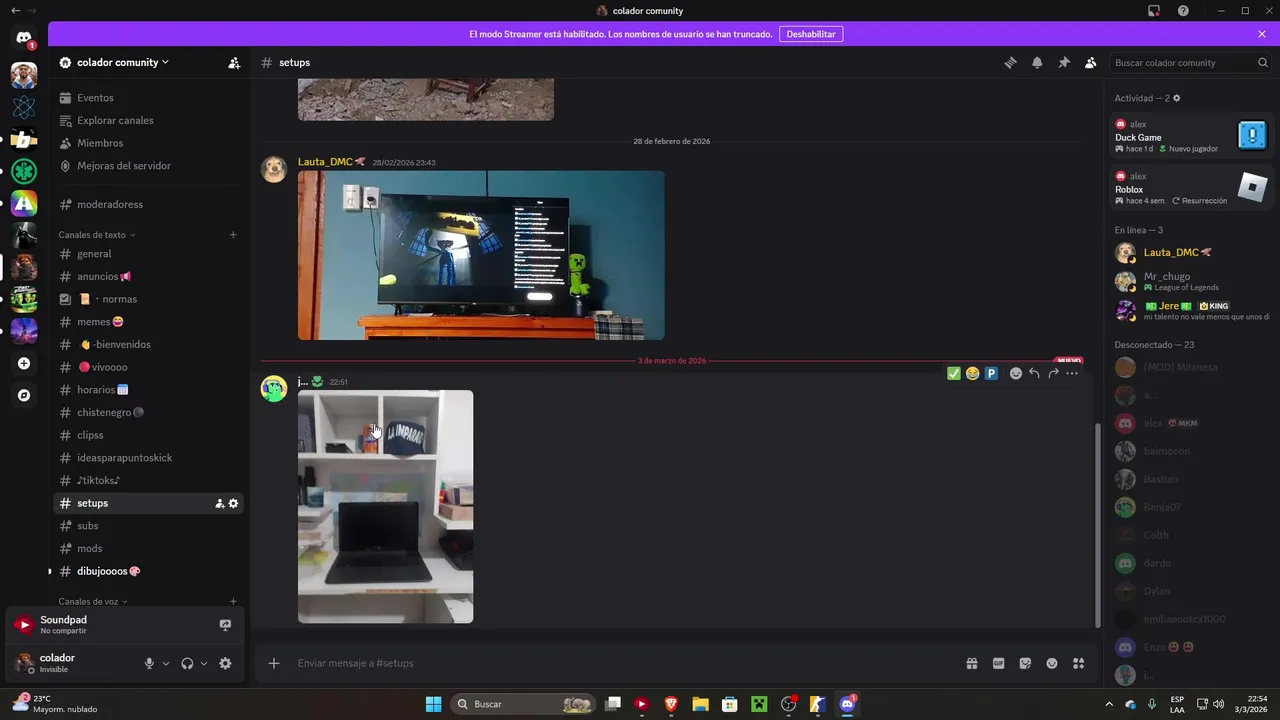Open Discord direct messages home icon
This screenshot has height=720, width=1280.
coord(24,39)
